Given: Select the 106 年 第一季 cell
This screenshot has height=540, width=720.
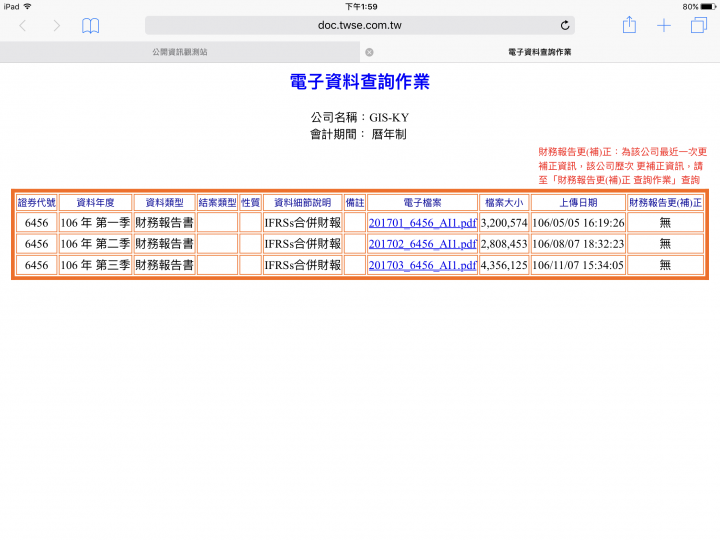Looking at the screenshot, I should pyautogui.click(x=96, y=223).
